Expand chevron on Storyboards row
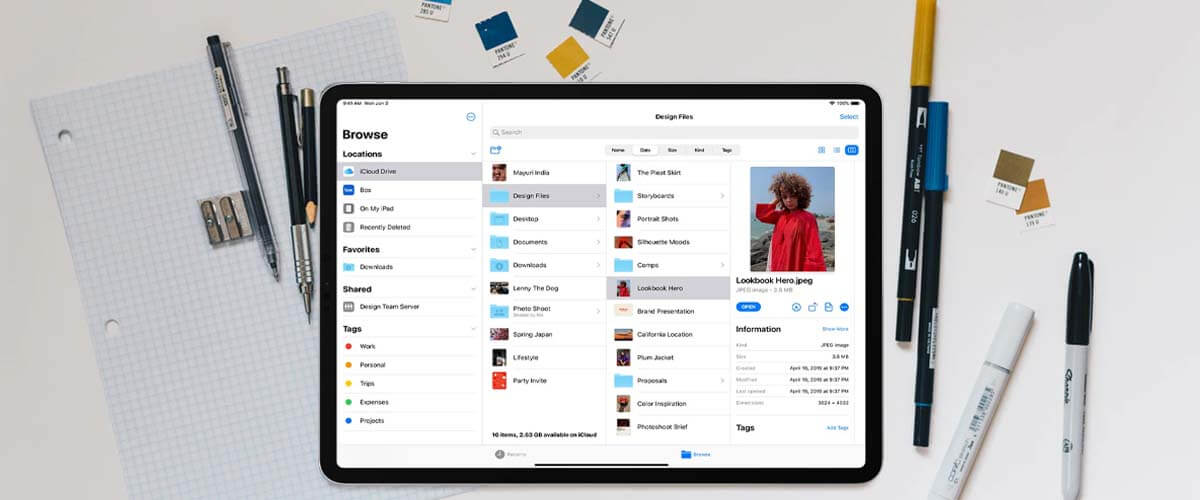This screenshot has height=500, width=1200. coord(722,196)
